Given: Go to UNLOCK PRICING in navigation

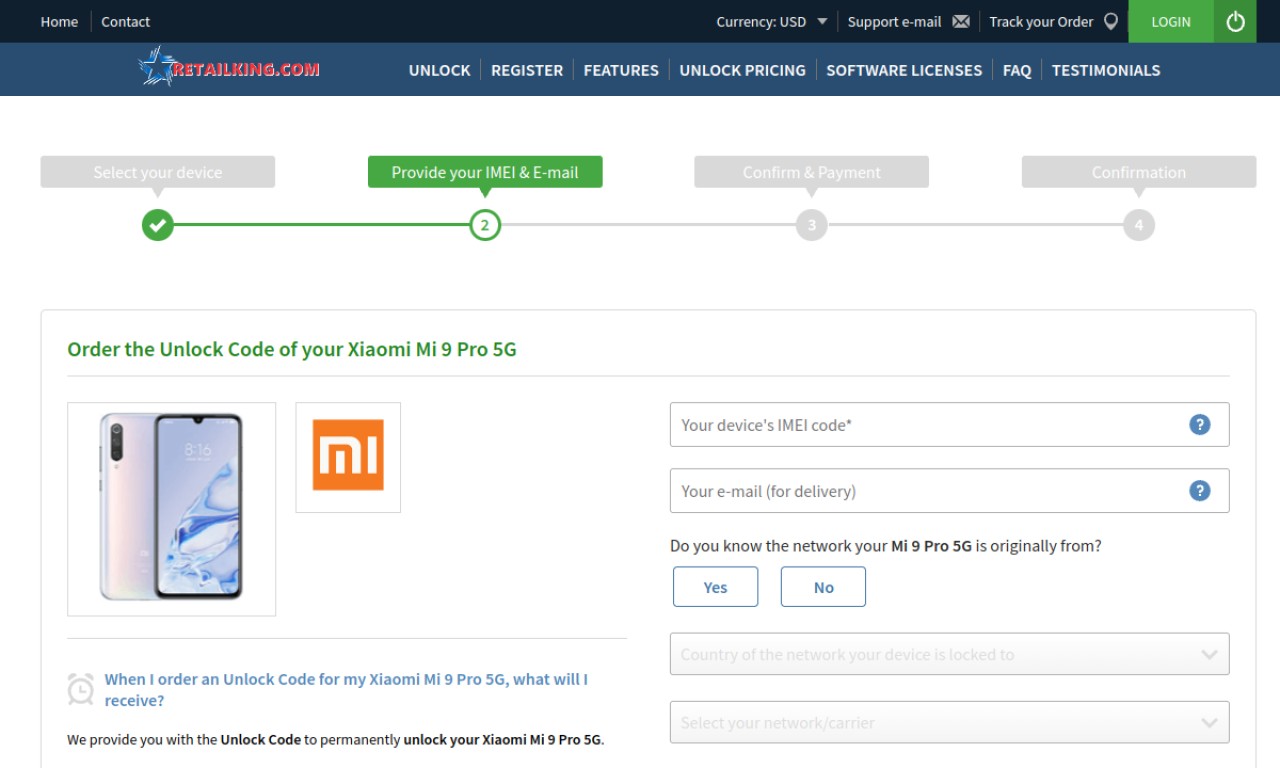Looking at the screenshot, I should (742, 70).
